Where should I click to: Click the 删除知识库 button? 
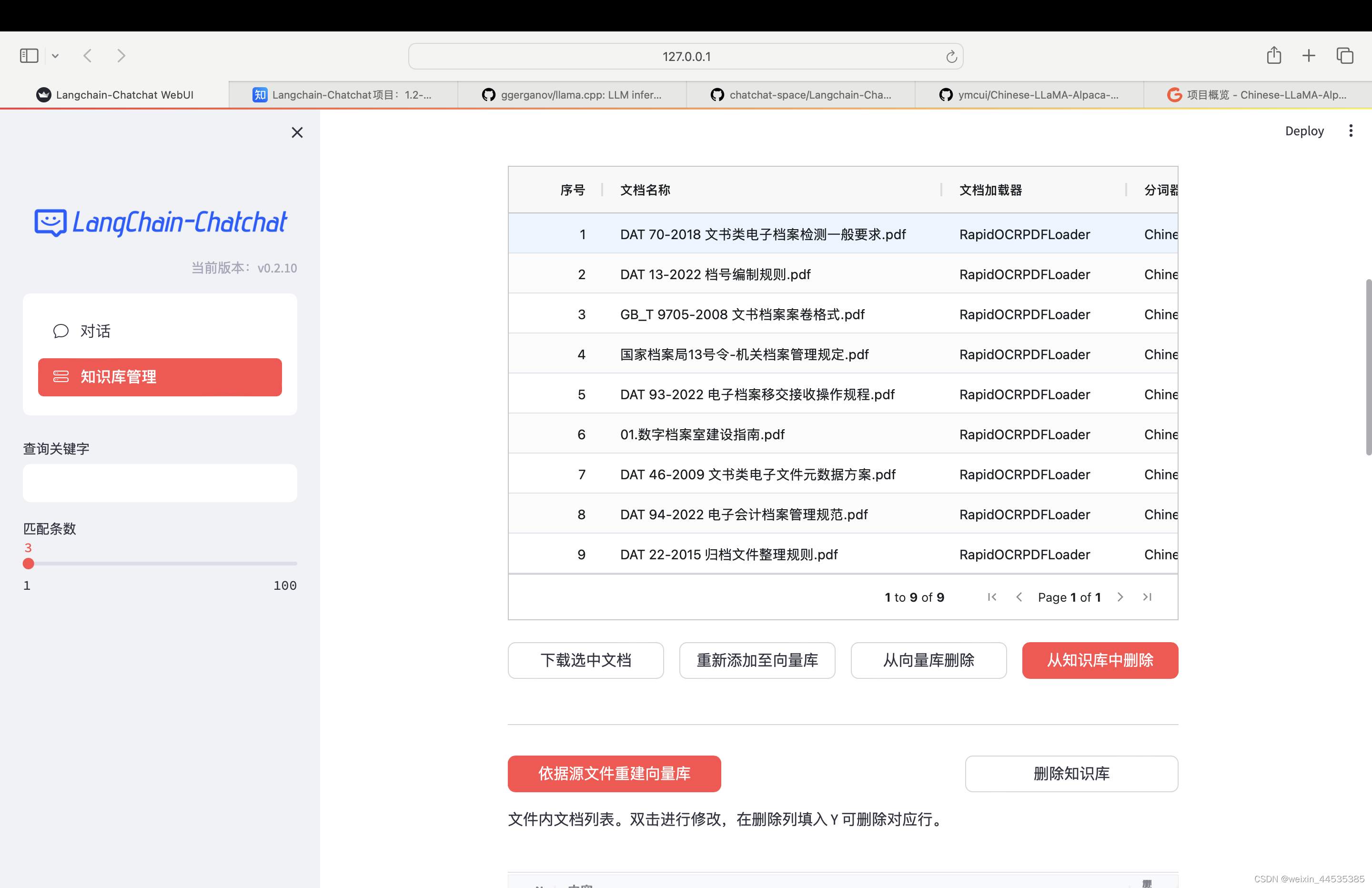click(1071, 773)
